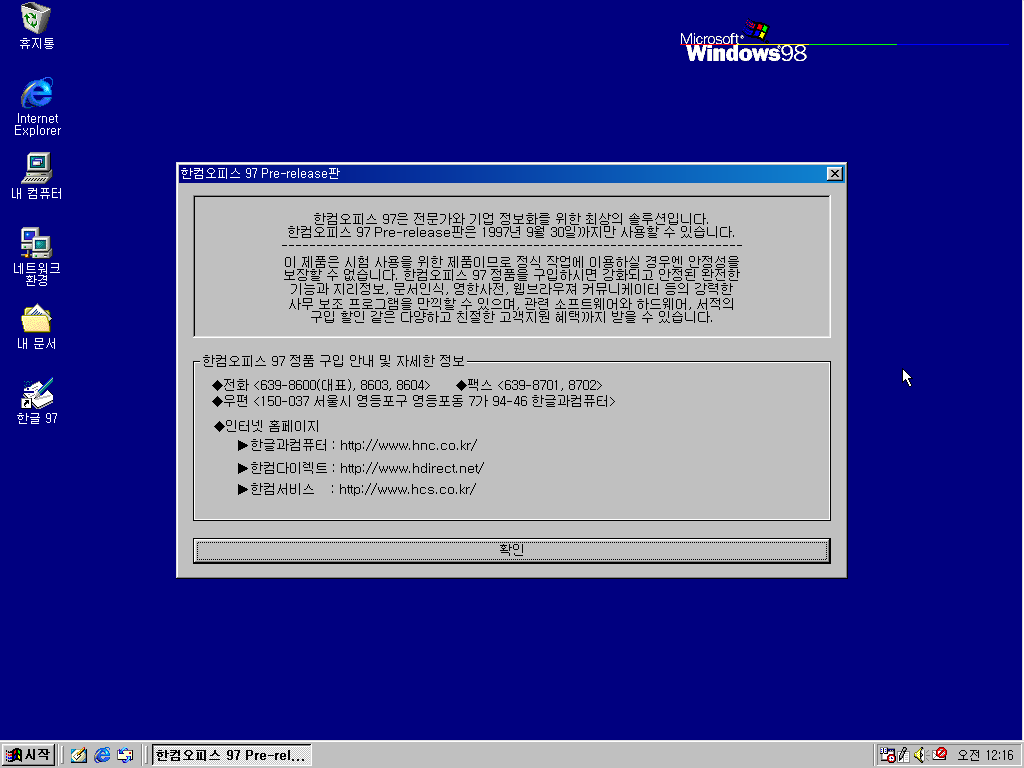The height and width of the screenshot is (768, 1024).
Task: Close the 한컴오피스 97 Pre-release dialog
Action: pyautogui.click(x=834, y=174)
